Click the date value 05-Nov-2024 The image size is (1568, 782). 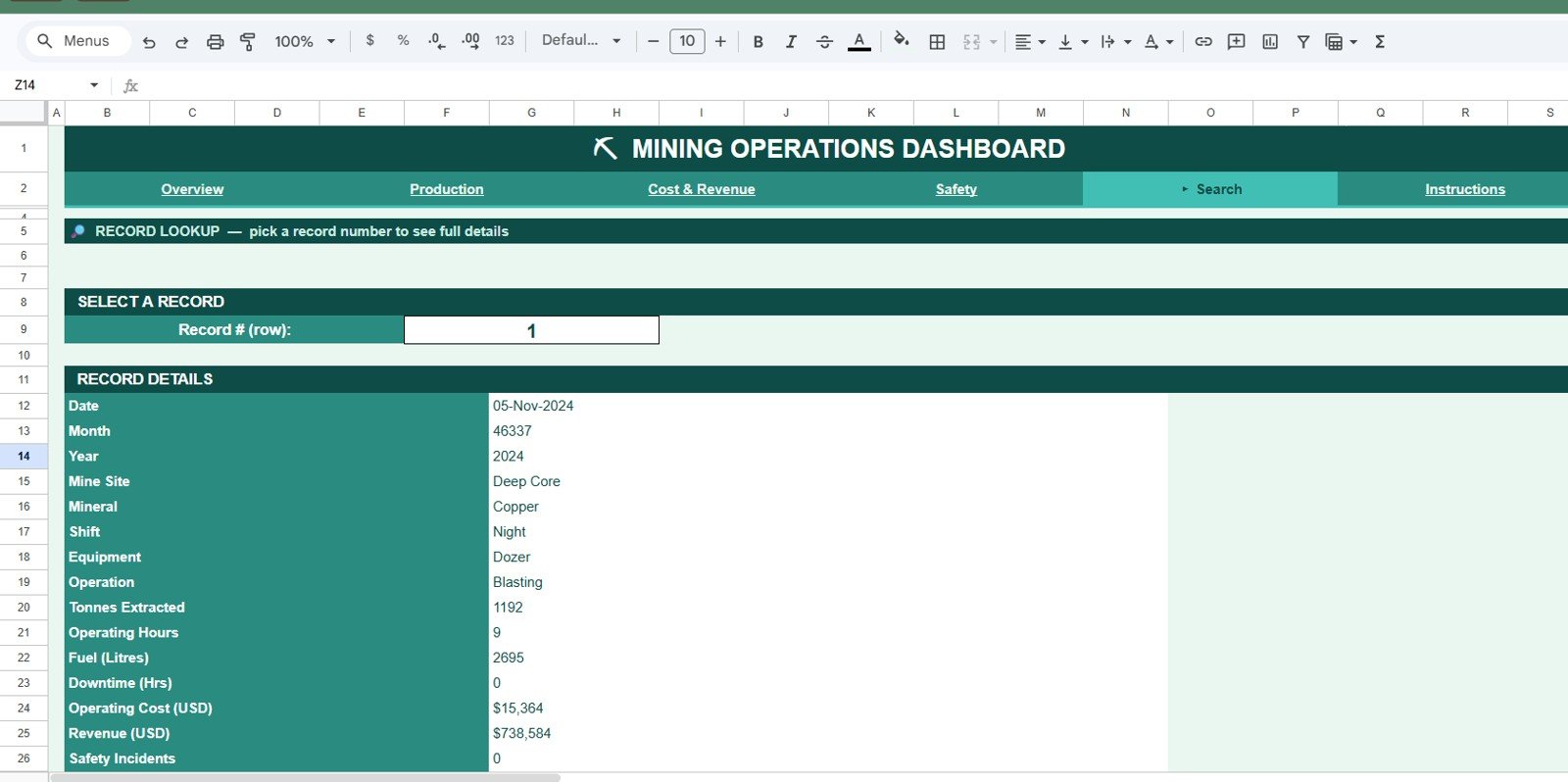[533, 406]
